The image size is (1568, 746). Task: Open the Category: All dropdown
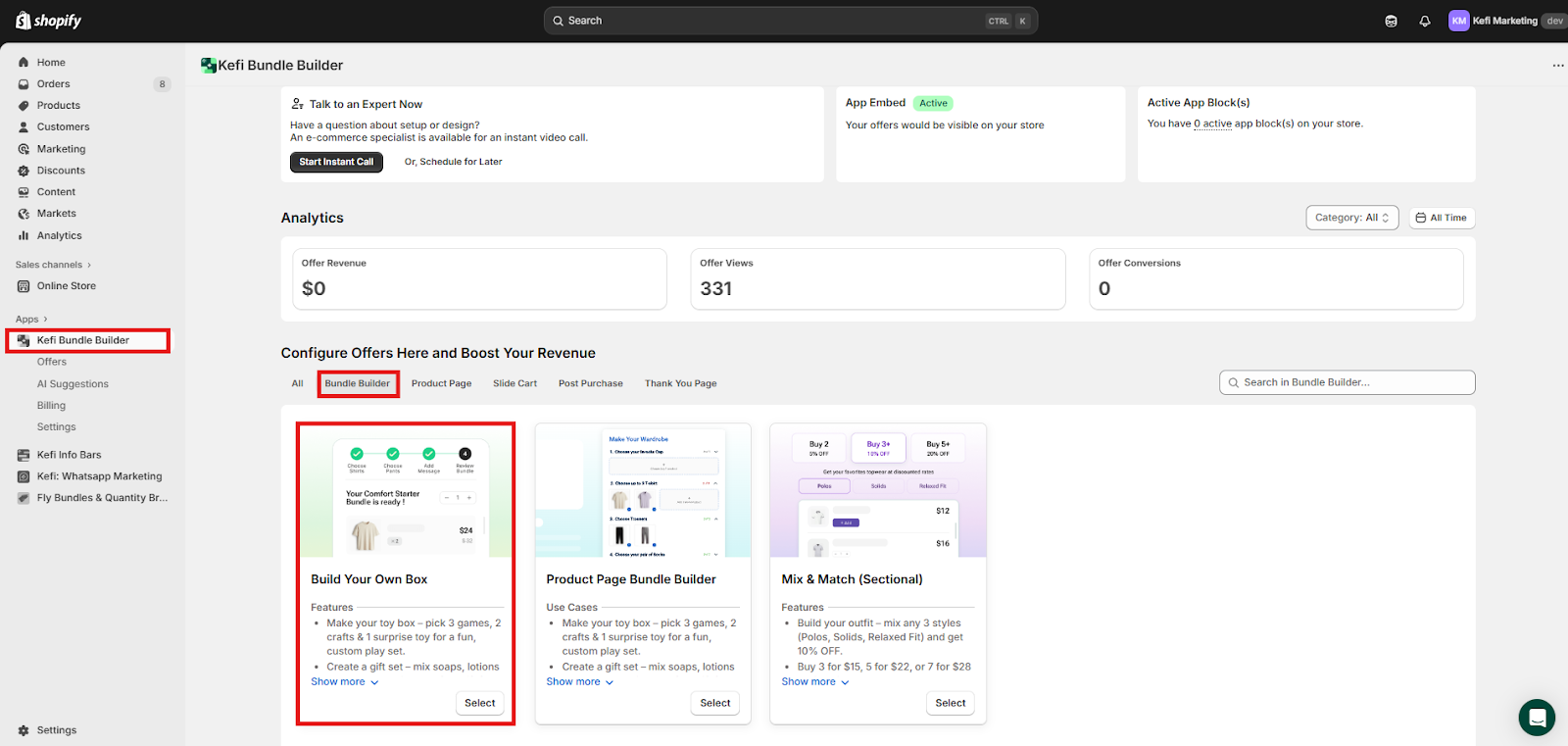[x=1351, y=218]
